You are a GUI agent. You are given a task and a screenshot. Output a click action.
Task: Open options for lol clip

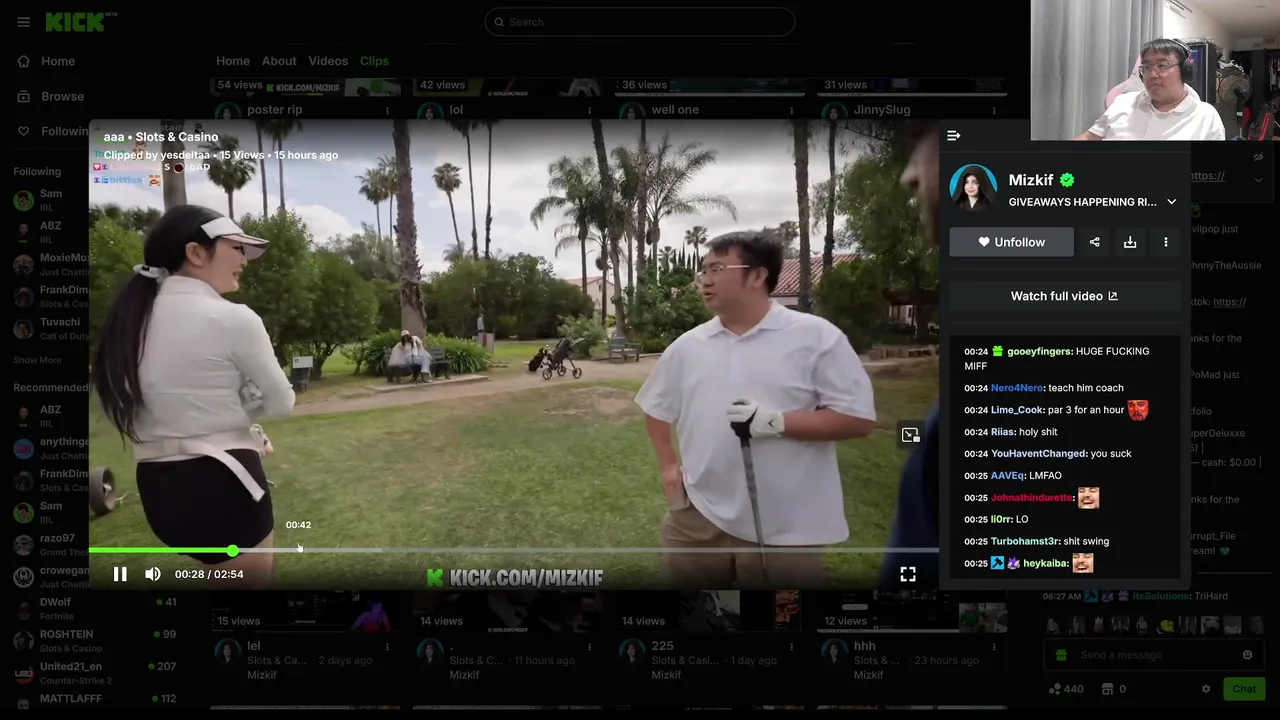pos(589,110)
